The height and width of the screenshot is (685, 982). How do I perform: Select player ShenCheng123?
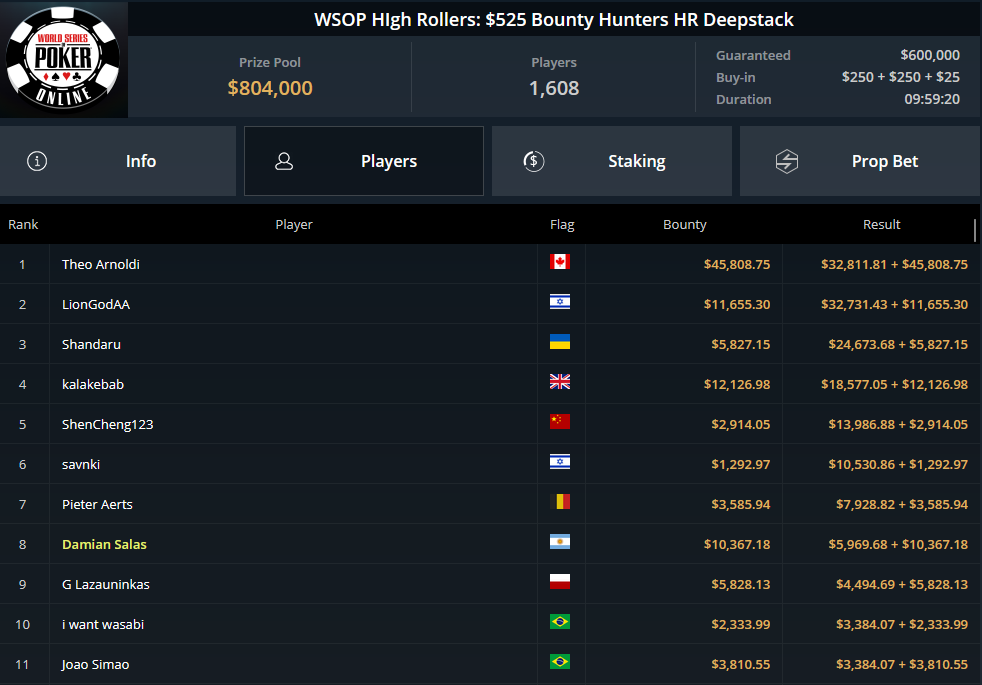108,425
